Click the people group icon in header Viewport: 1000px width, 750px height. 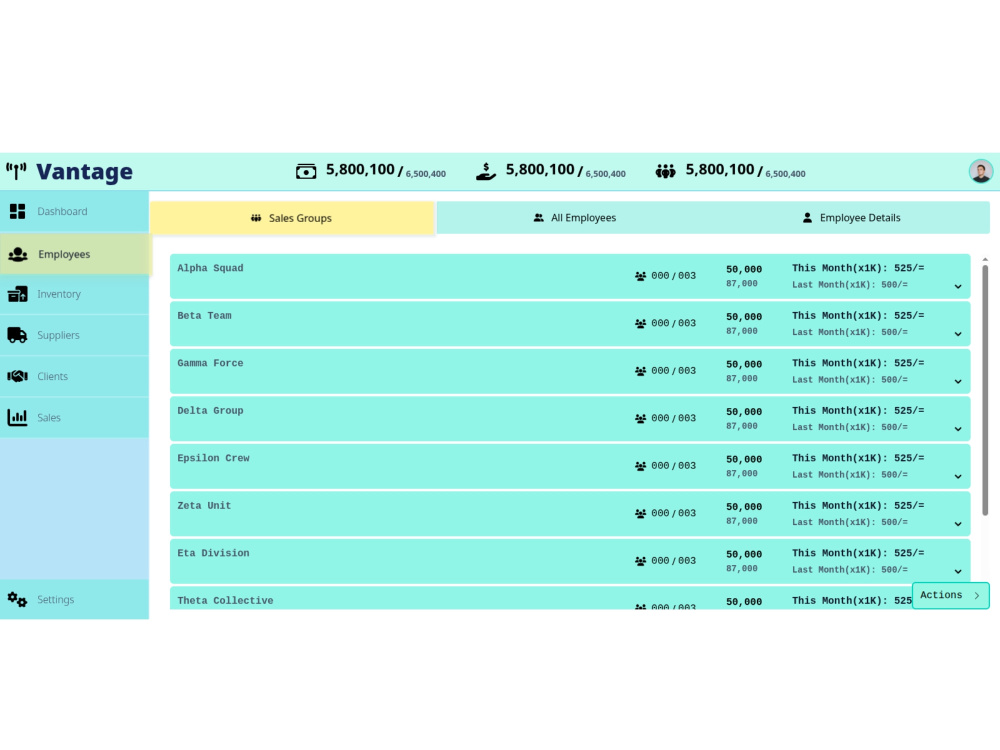click(x=665, y=172)
